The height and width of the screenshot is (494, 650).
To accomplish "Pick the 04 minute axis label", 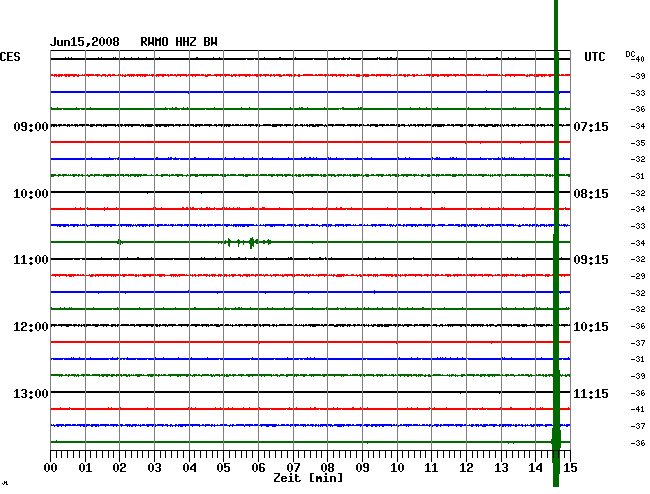I will (x=189, y=468).
